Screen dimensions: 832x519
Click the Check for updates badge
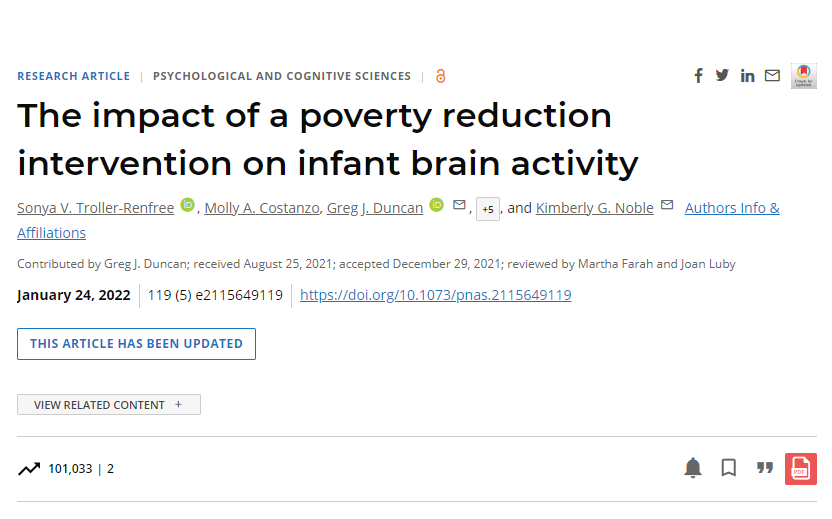[803, 76]
